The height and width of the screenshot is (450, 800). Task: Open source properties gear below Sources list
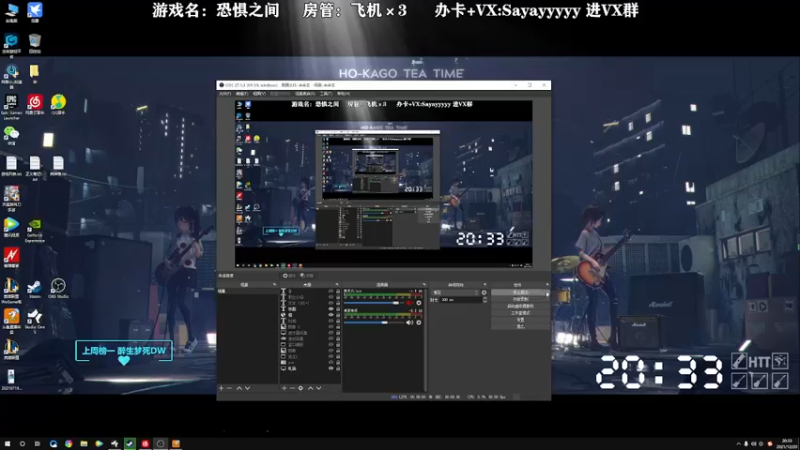click(x=301, y=388)
